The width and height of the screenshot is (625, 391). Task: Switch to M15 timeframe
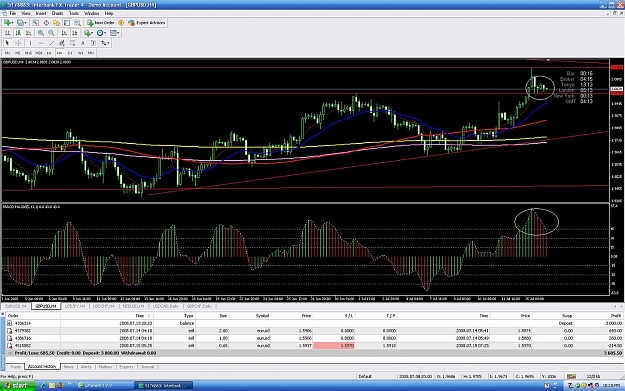point(28,53)
